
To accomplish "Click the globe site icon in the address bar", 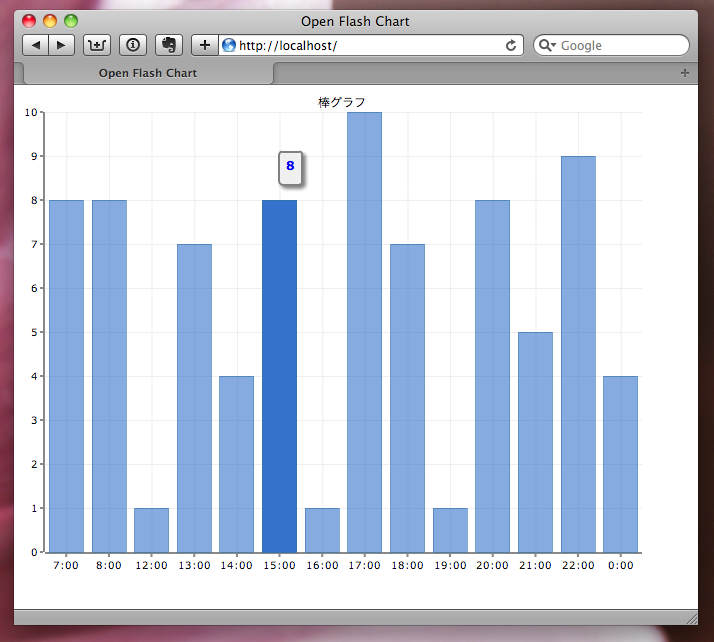I will pyautogui.click(x=229, y=45).
